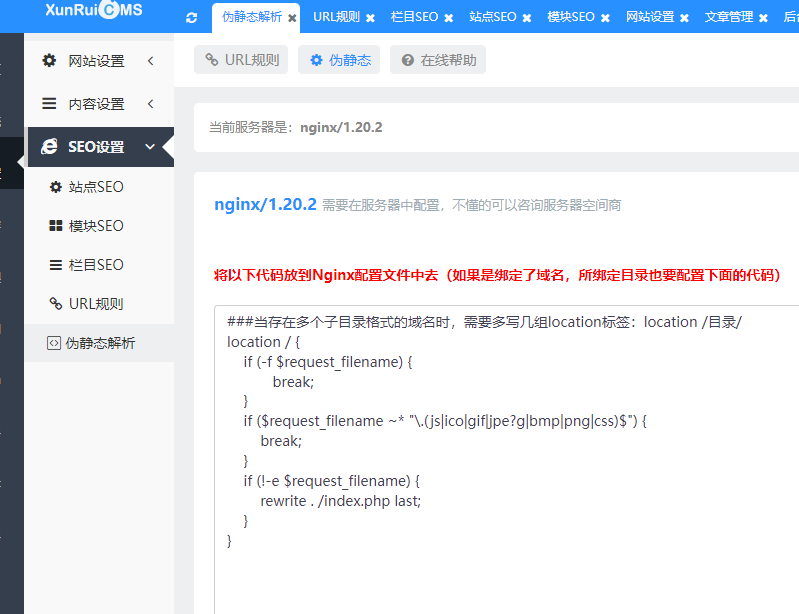Screen dimensions: 799x614
Task: Click the 伪静态 toolbar button
Action: point(339,60)
